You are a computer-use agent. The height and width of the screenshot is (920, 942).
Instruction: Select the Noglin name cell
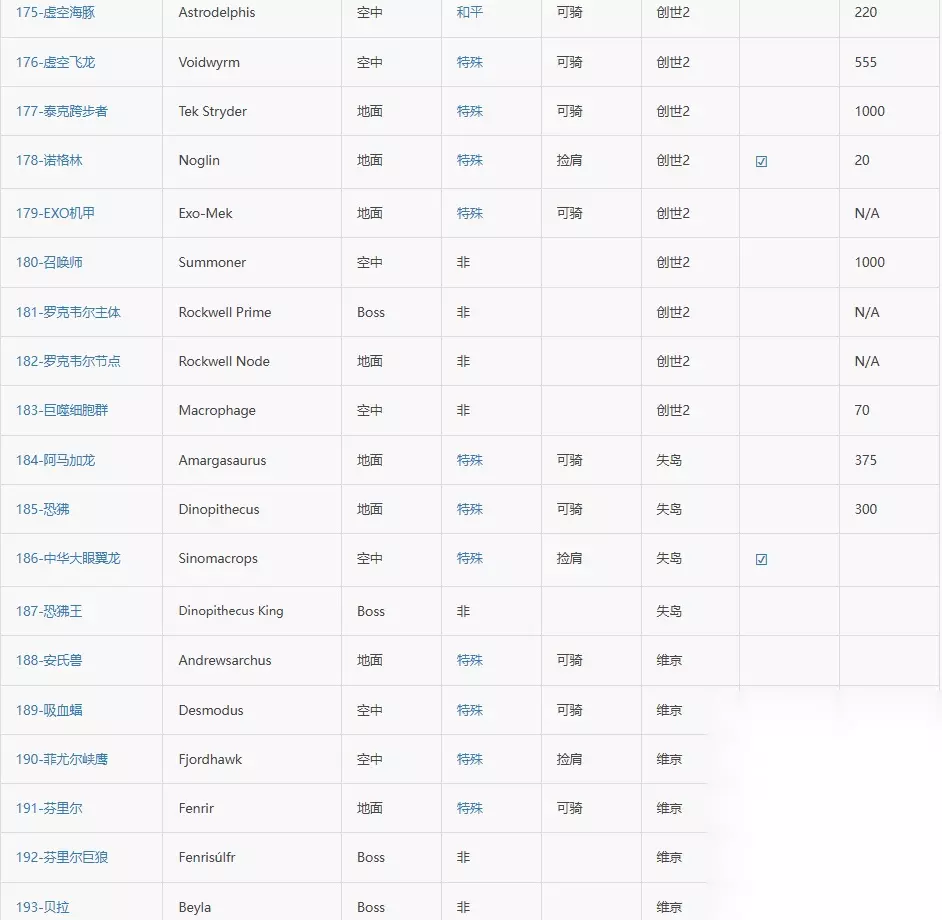[252, 162]
